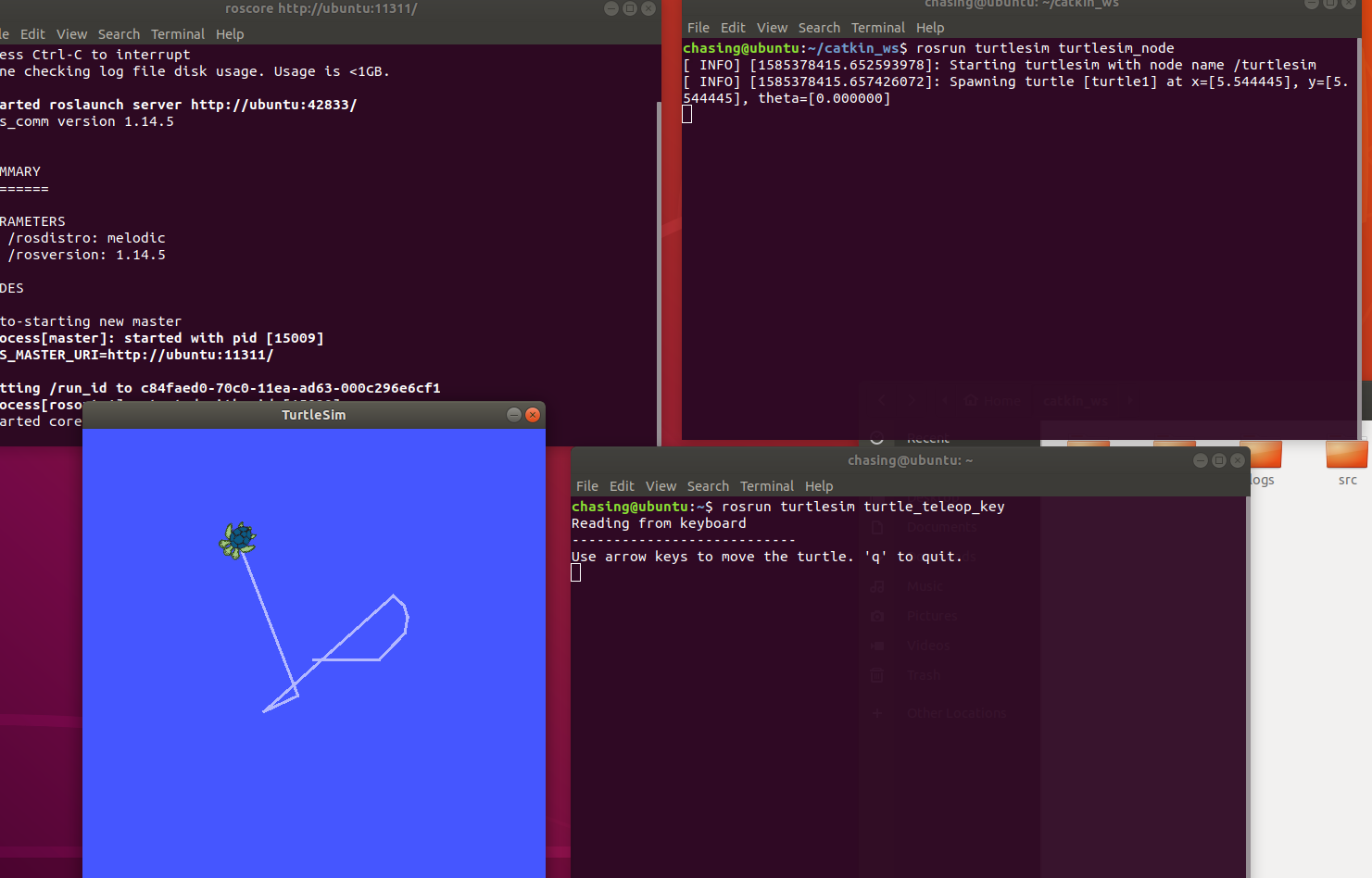Open Search menu in catkin_ws terminal
The width and height of the screenshot is (1372, 878).
click(819, 28)
